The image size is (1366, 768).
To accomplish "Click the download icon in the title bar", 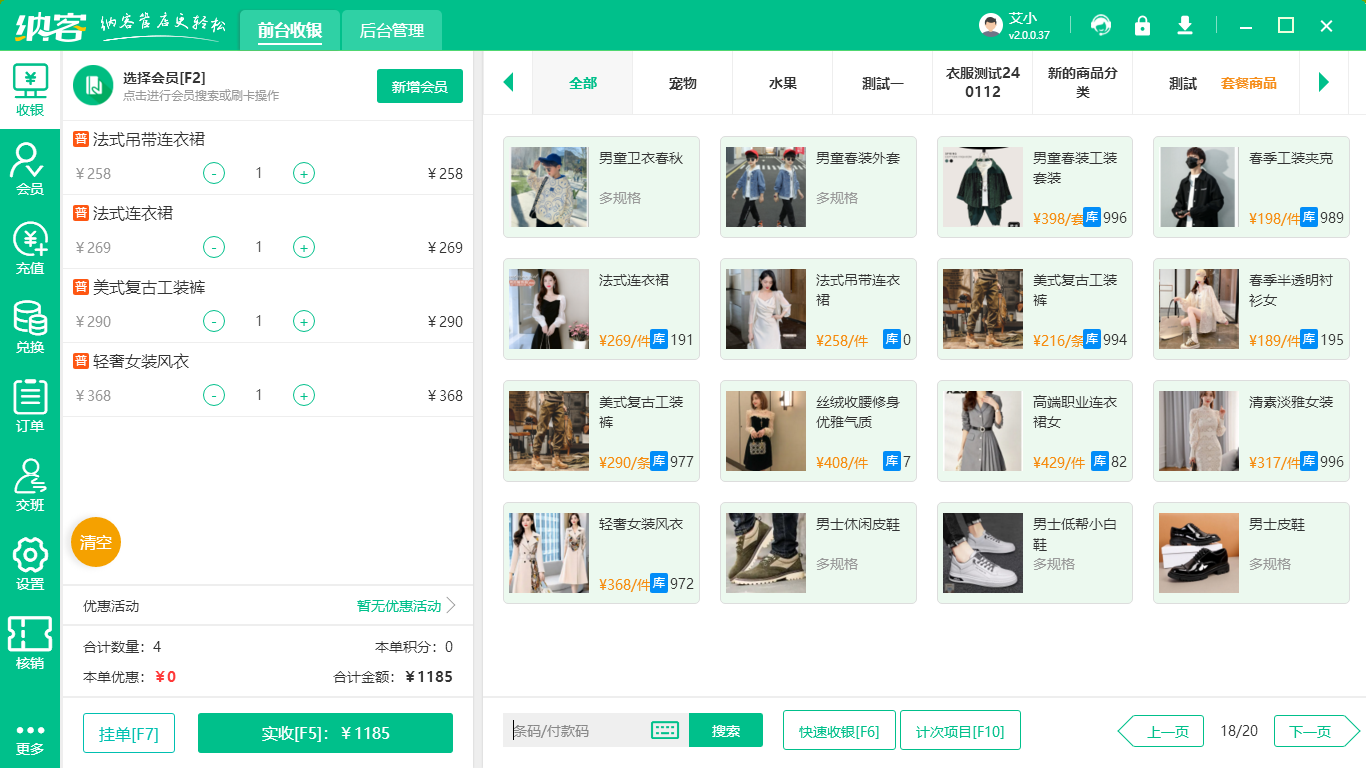I will click(1185, 24).
